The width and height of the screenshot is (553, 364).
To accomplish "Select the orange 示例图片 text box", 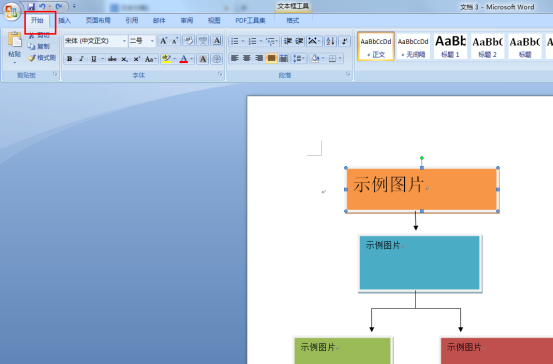I will 422,189.
